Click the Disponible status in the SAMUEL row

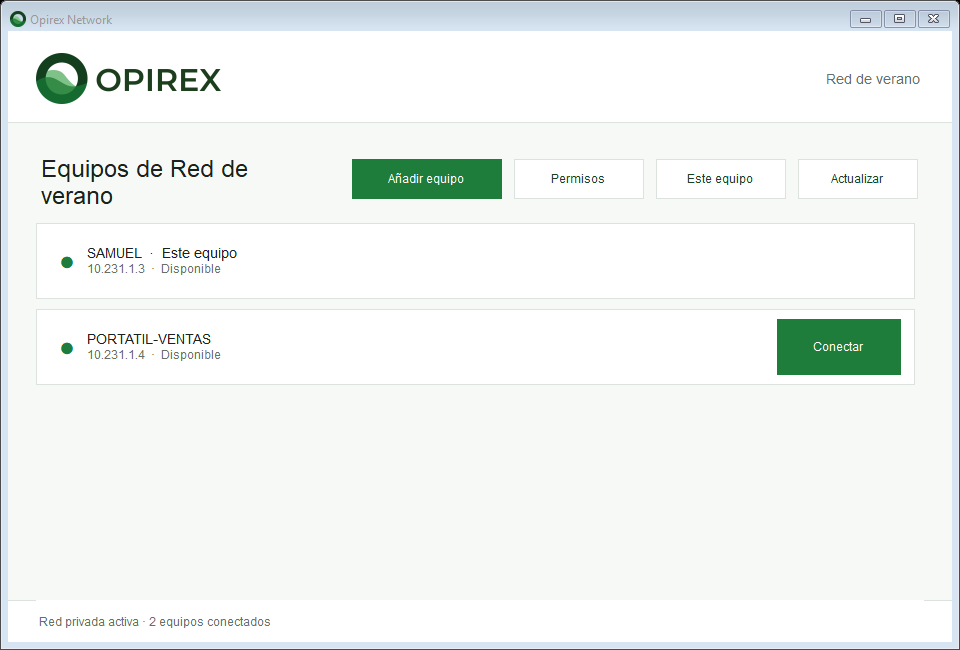point(190,269)
